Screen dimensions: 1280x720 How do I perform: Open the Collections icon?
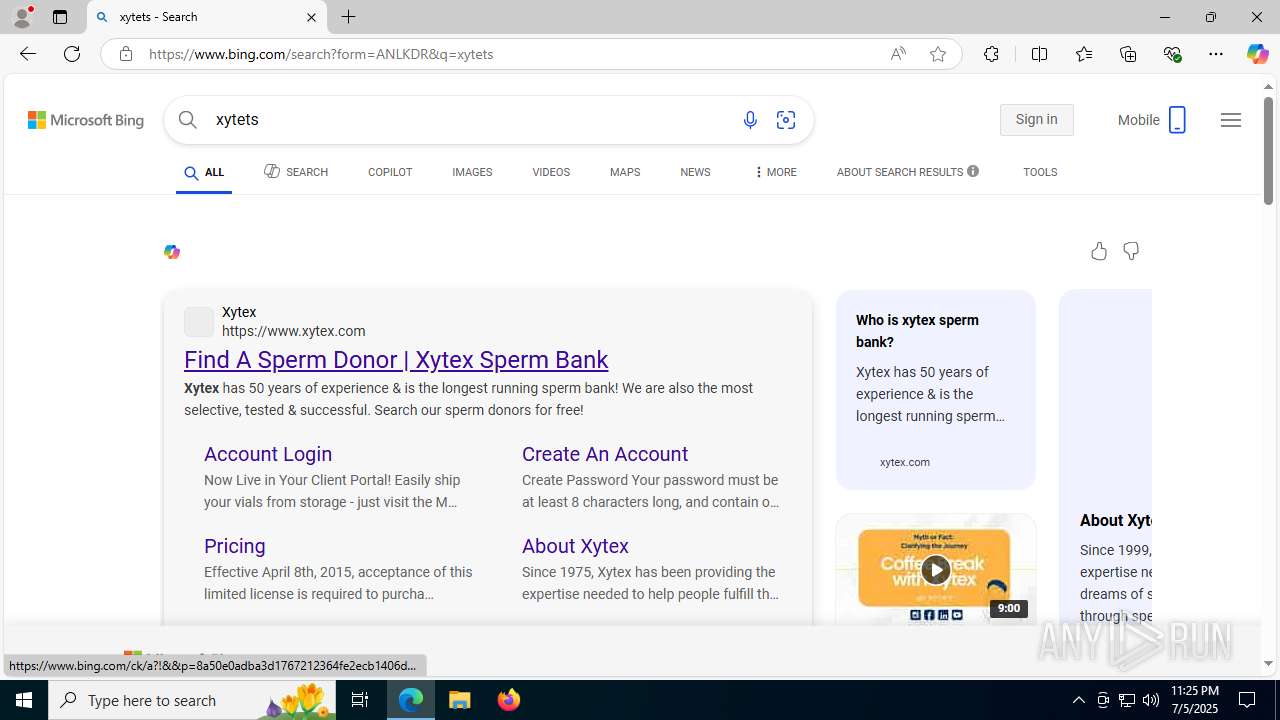(1128, 54)
